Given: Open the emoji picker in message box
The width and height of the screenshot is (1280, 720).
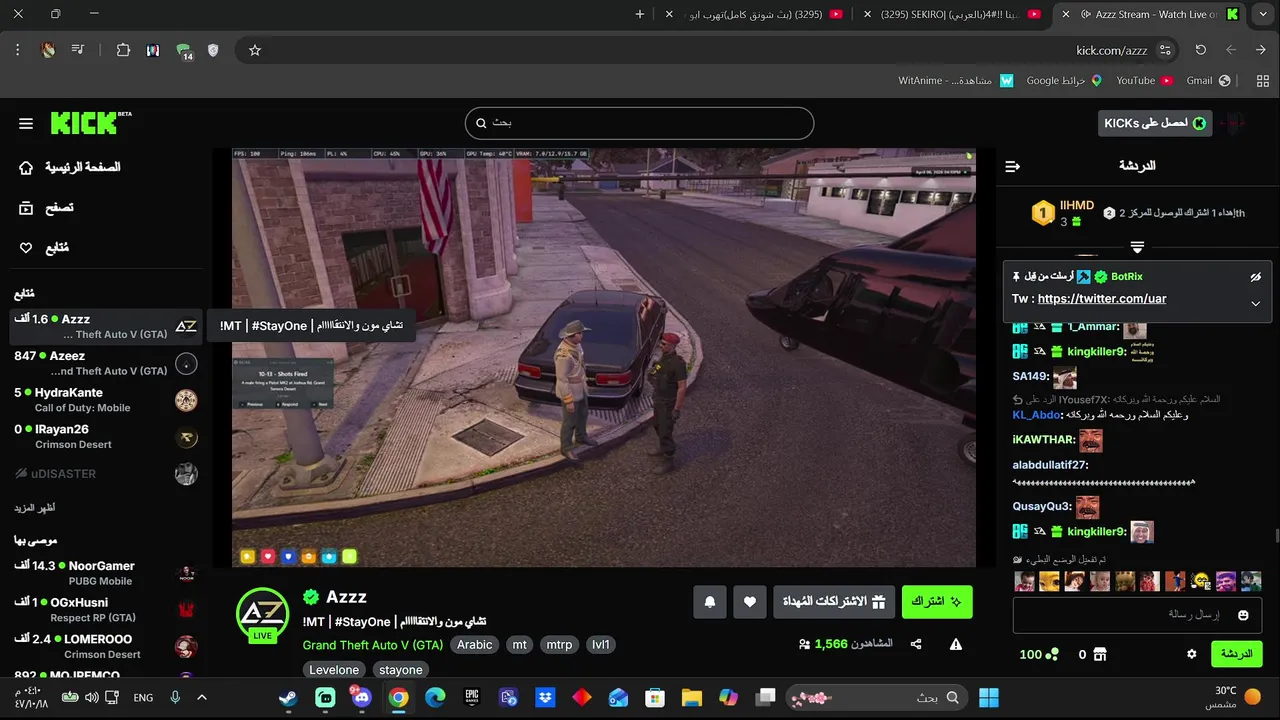Looking at the screenshot, I should pyautogui.click(x=1243, y=615).
